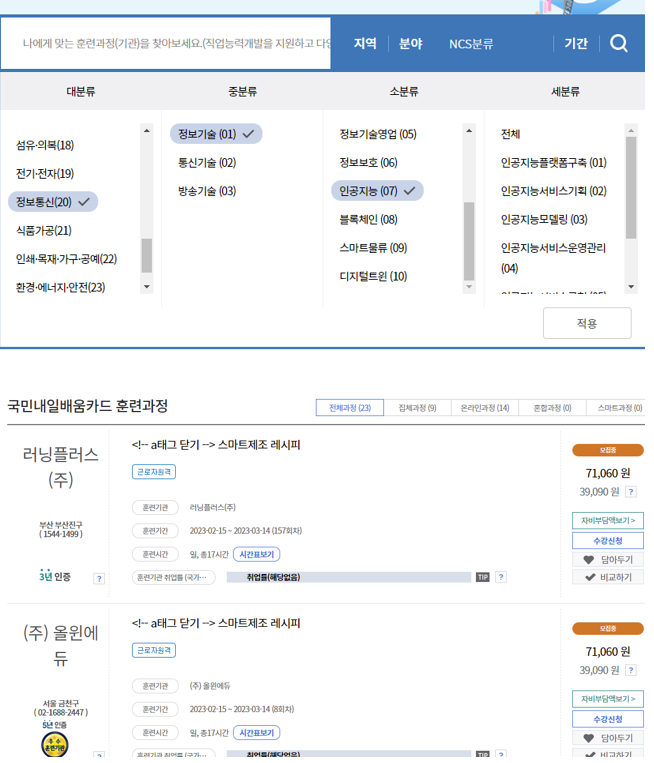Image resolution: width=654 pixels, height=763 pixels.
Task: Click heart 담아두기 for 올원에듀 course
Action: [608, 738]
